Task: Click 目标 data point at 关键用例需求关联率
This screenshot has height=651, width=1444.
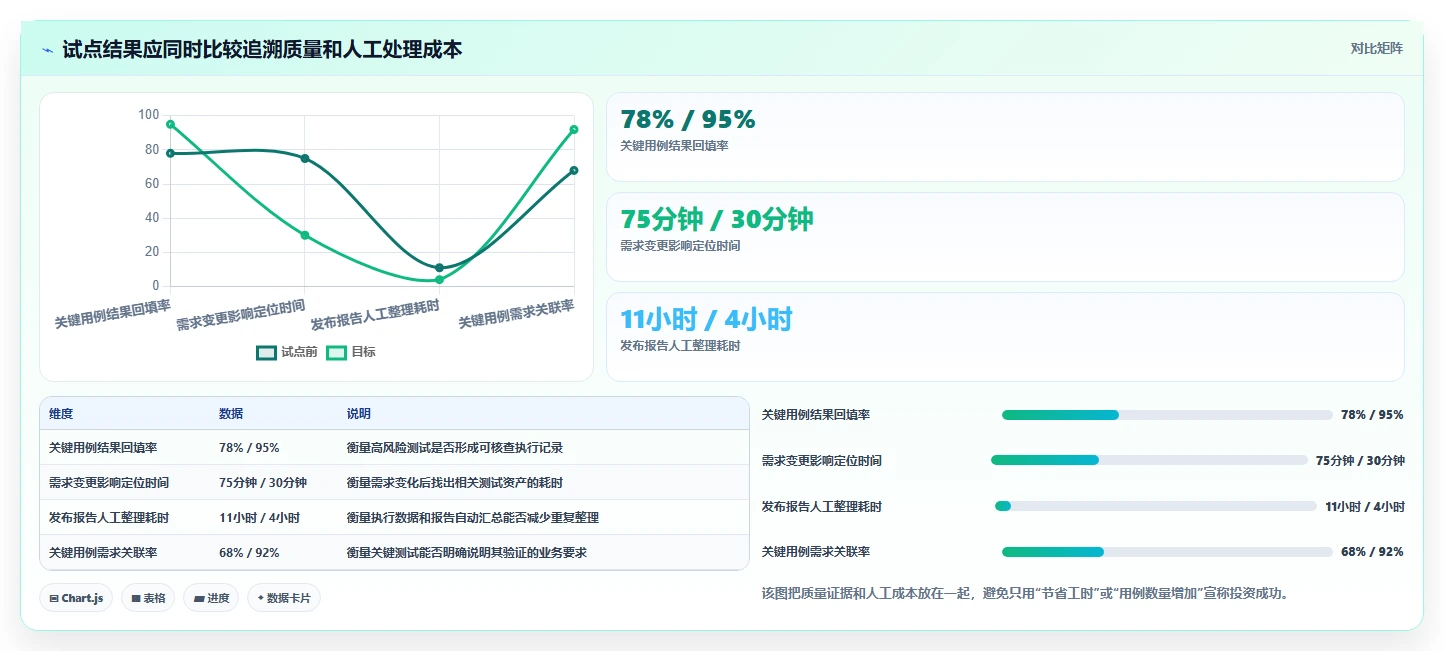Action: click(x=574, y=129)
